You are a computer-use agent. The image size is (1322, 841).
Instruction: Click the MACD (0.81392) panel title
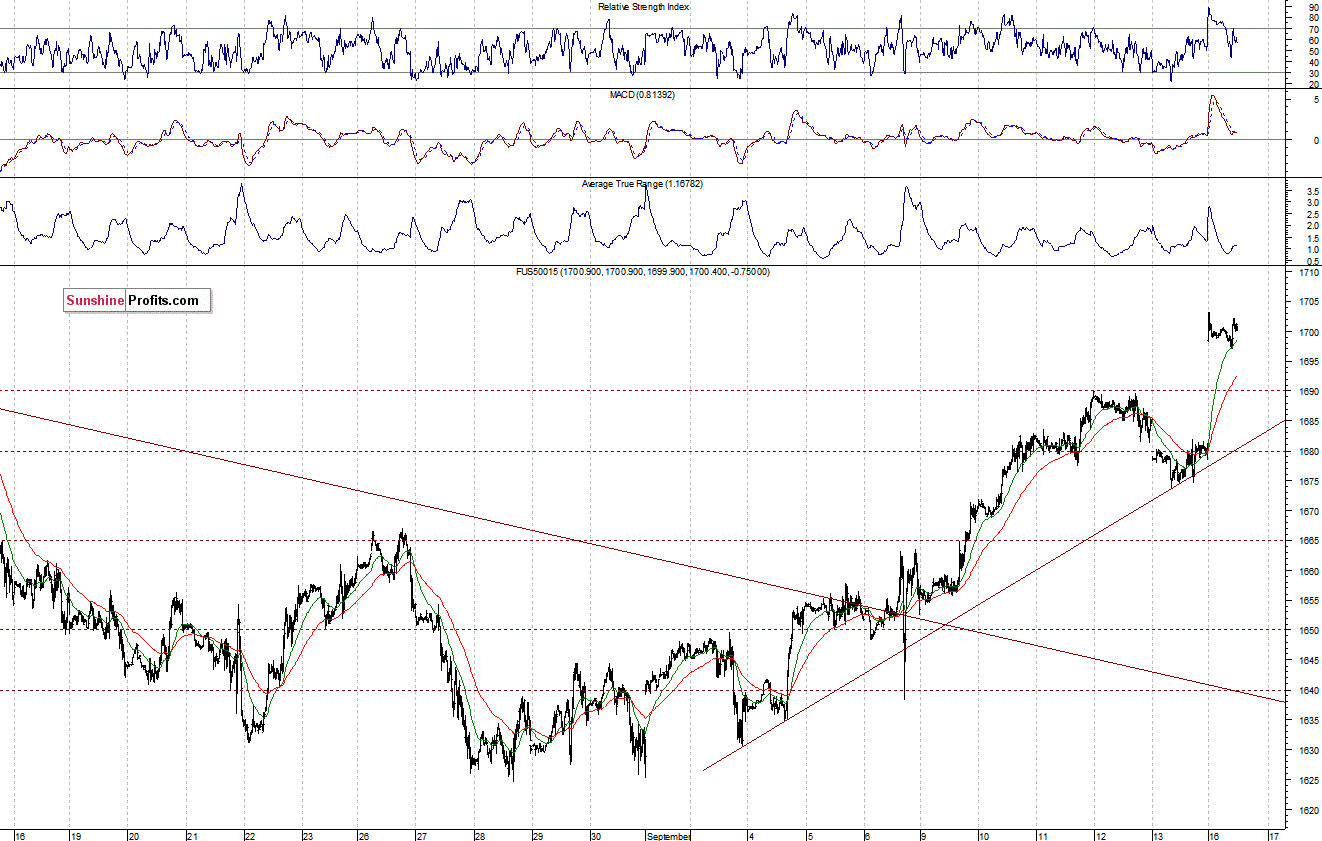pos(644,94)
